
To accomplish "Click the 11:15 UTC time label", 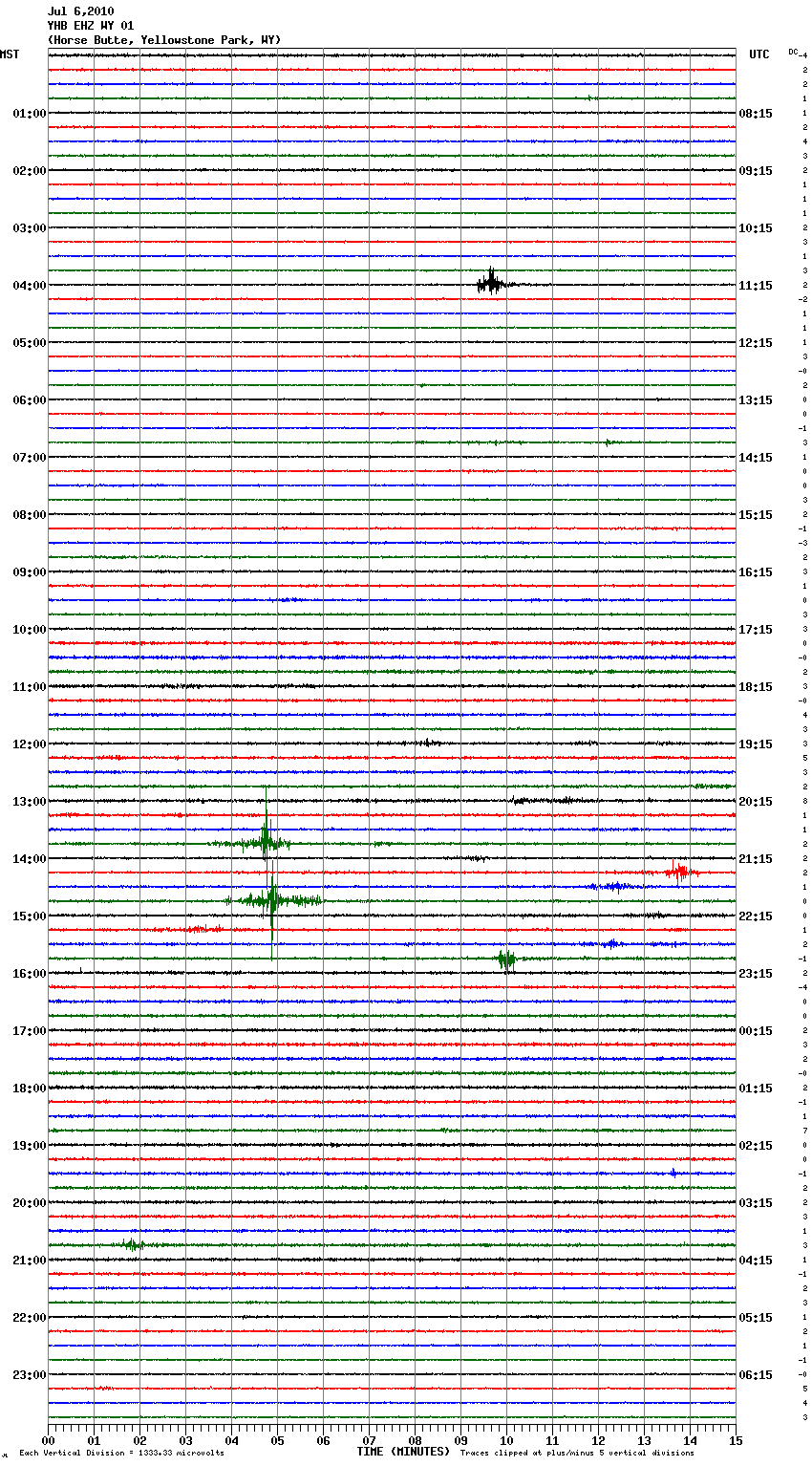I will point(755,286).
